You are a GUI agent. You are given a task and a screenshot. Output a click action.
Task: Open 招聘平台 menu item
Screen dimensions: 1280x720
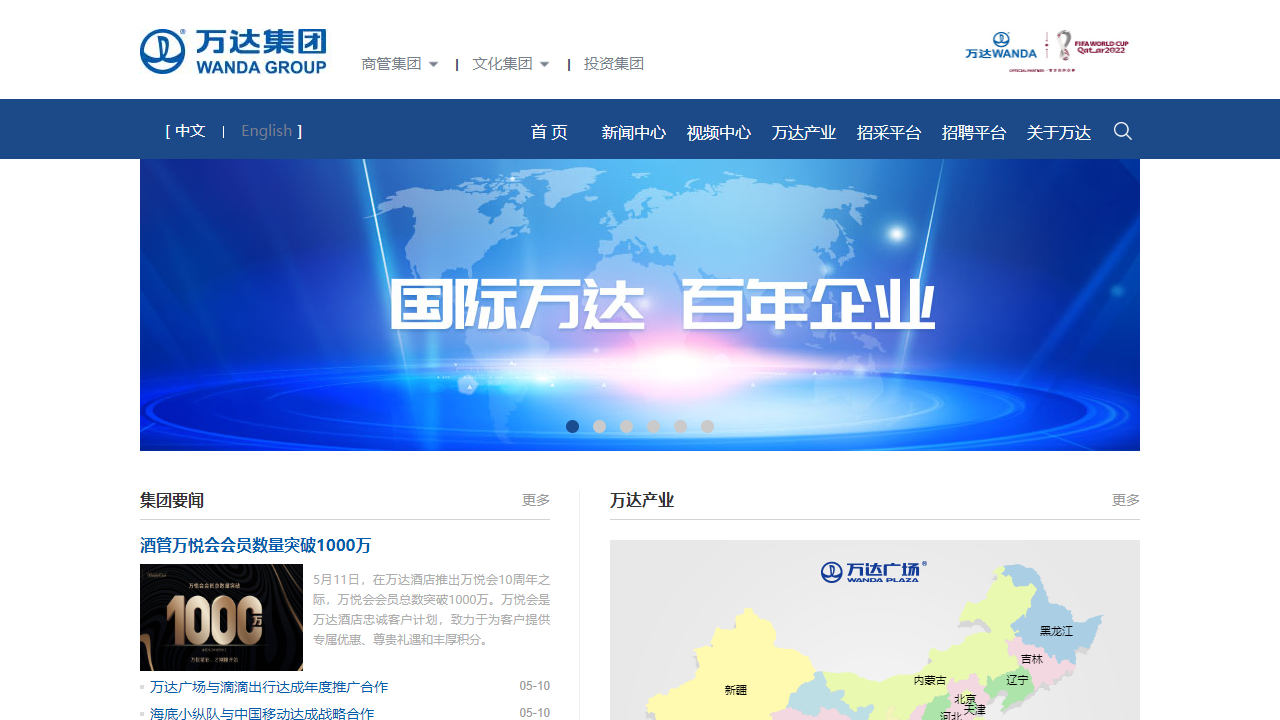click(974, 132)
